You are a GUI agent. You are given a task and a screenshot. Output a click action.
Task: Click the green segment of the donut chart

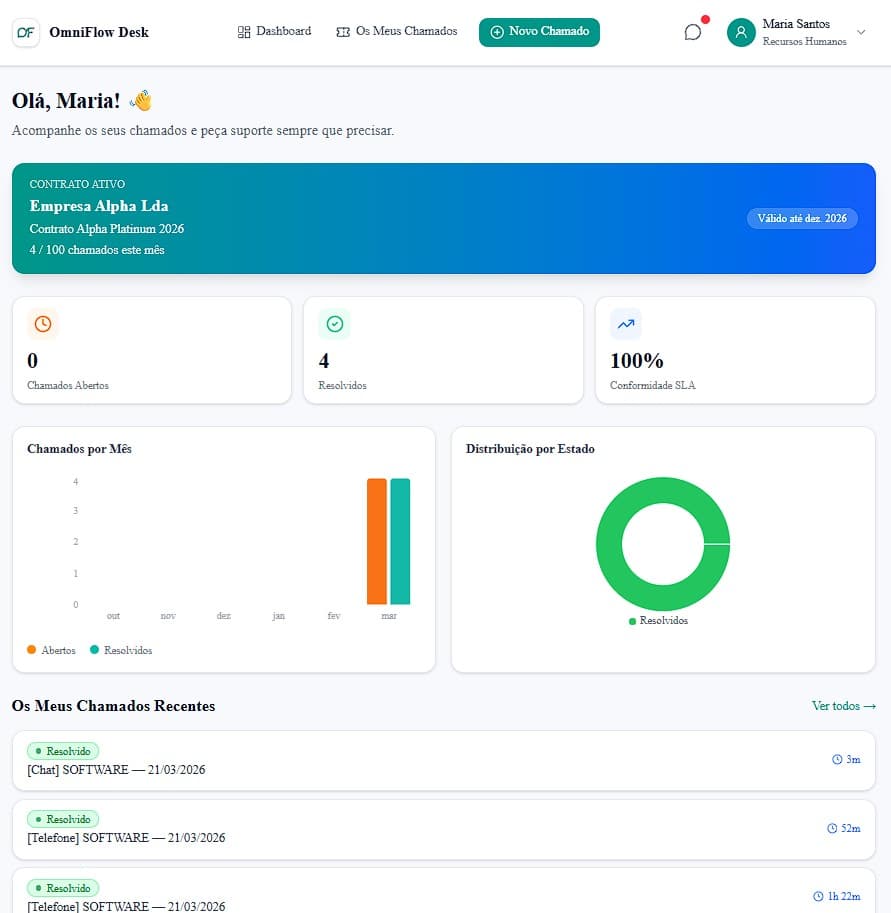pos(663,489)
